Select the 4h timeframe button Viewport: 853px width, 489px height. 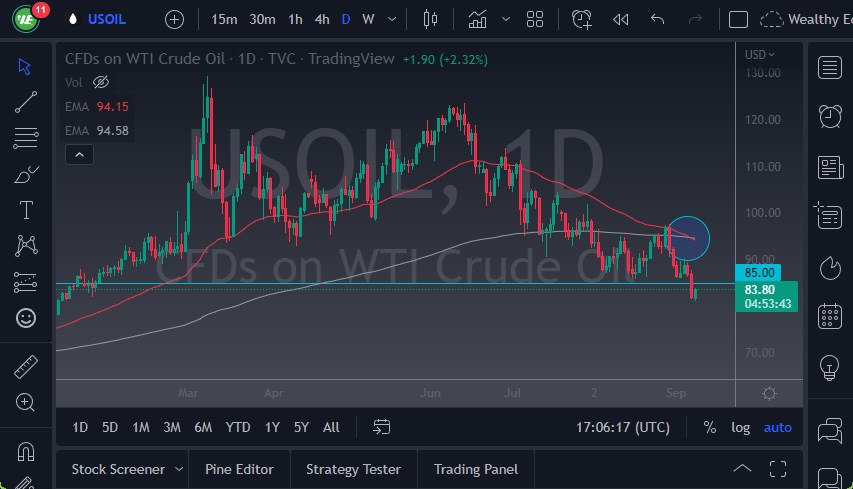[321, 19]
